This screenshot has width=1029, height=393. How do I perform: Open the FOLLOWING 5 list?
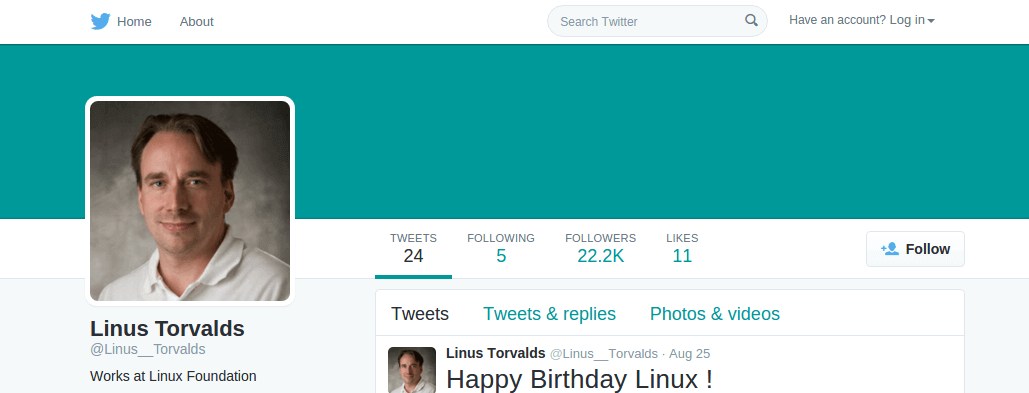tap(501, 249)
